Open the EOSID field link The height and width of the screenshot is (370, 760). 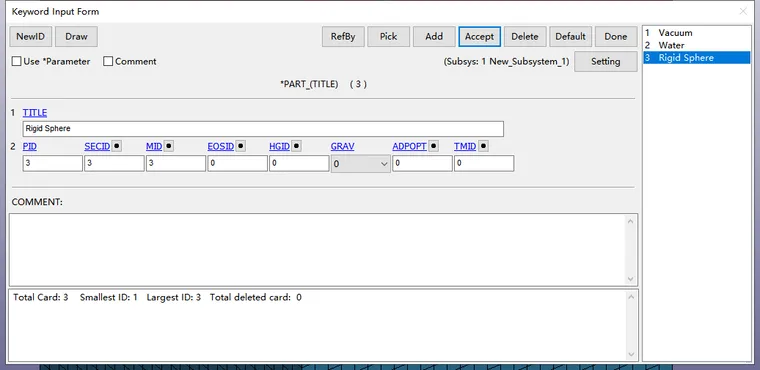point(221,146)
